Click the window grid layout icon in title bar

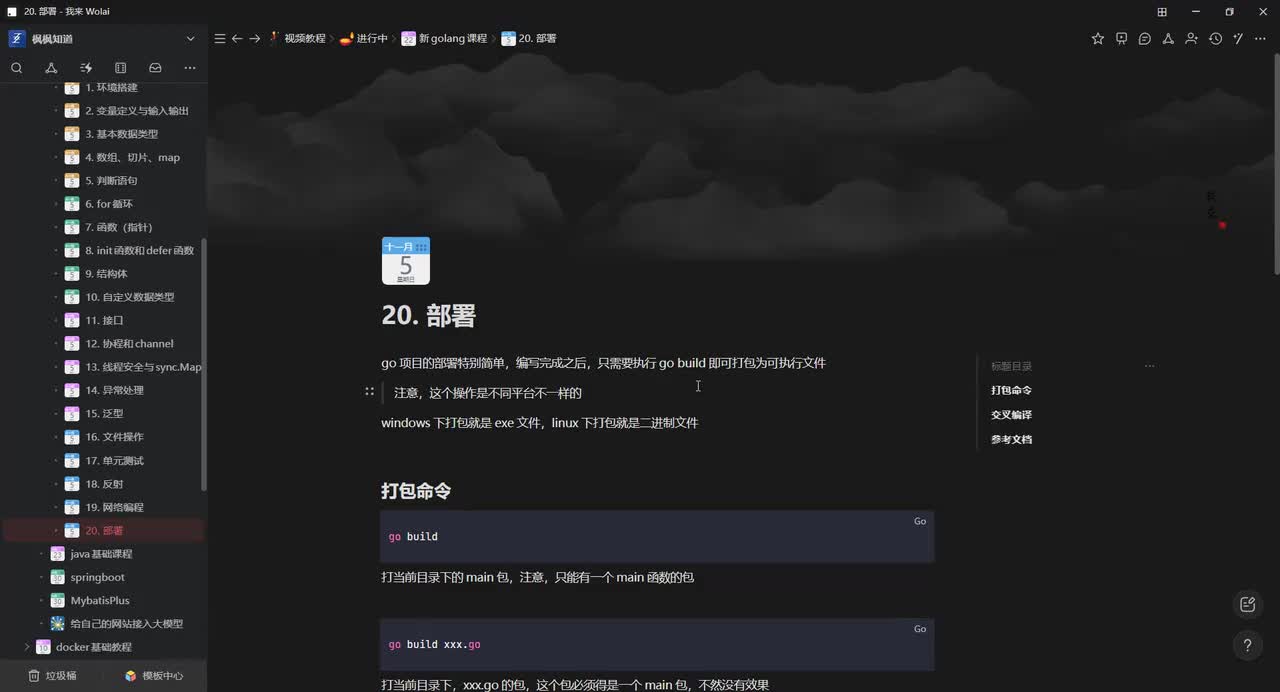point(1162,11)
